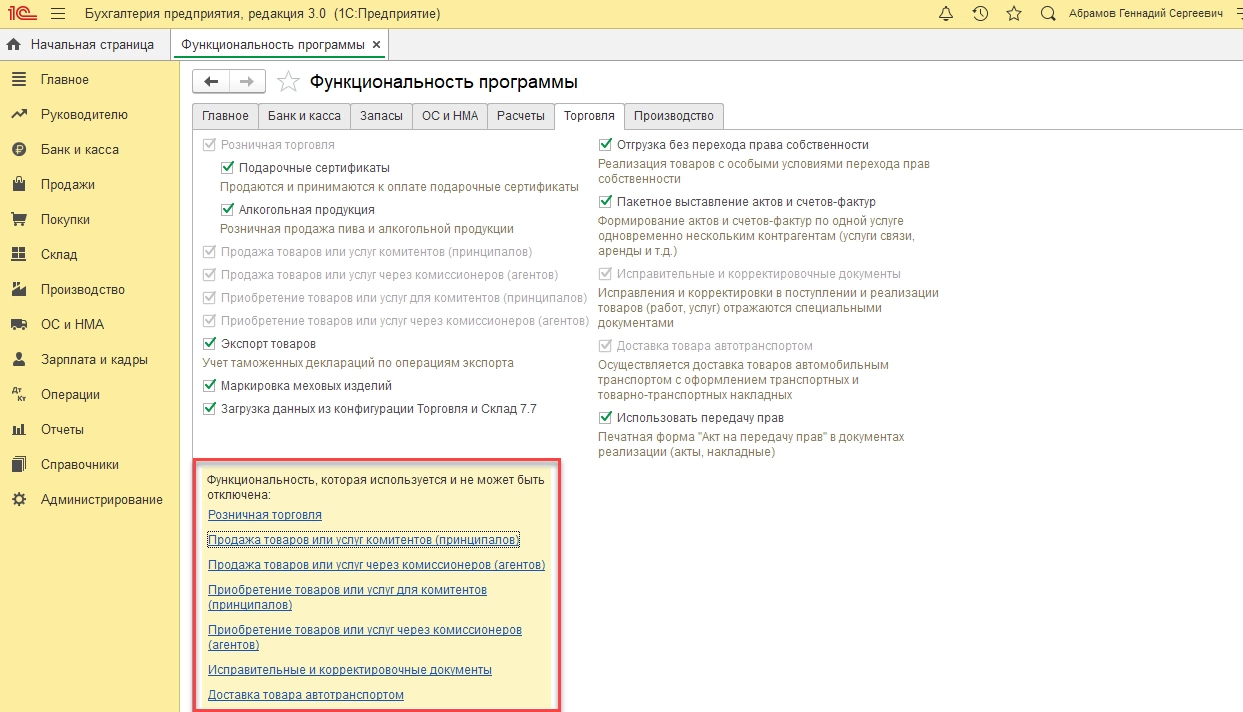Click disabled Доставка товара автотранспортом checkbox
The width and height of the screenshot is (1243, 712).
(x=605, y=346)
